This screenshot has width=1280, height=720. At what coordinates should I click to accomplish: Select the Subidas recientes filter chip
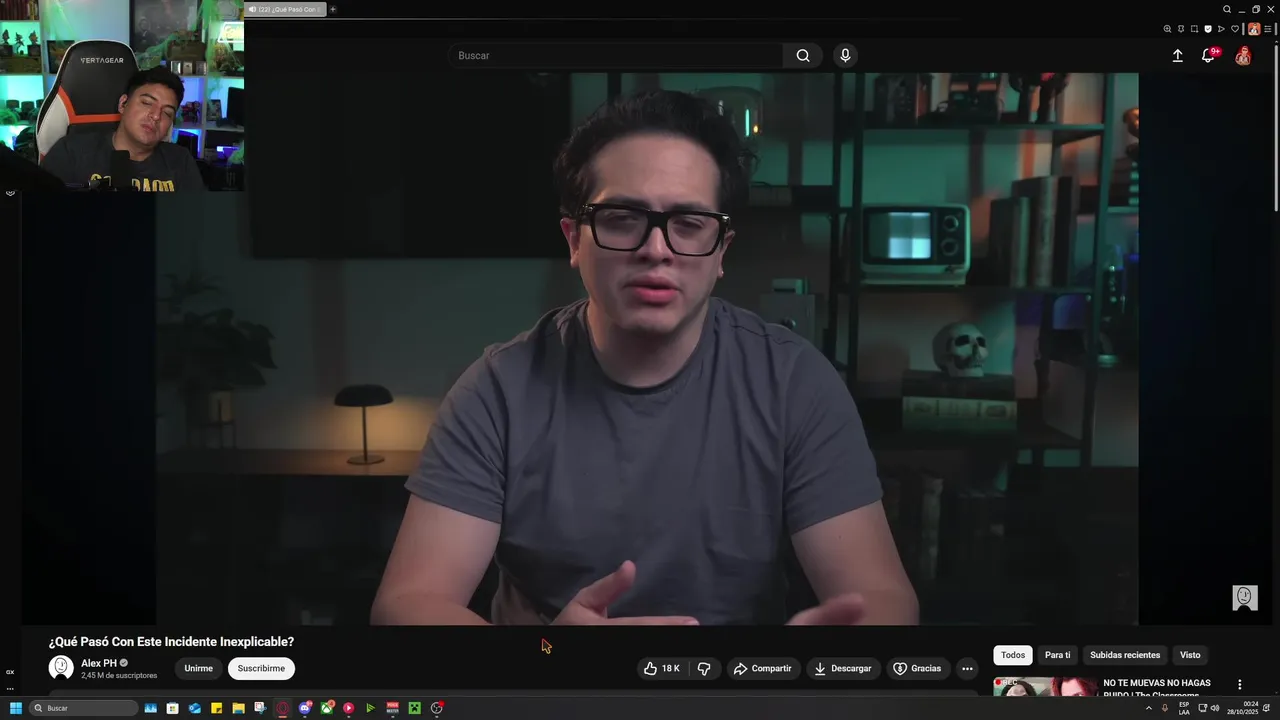click(x=1125, y=655)
